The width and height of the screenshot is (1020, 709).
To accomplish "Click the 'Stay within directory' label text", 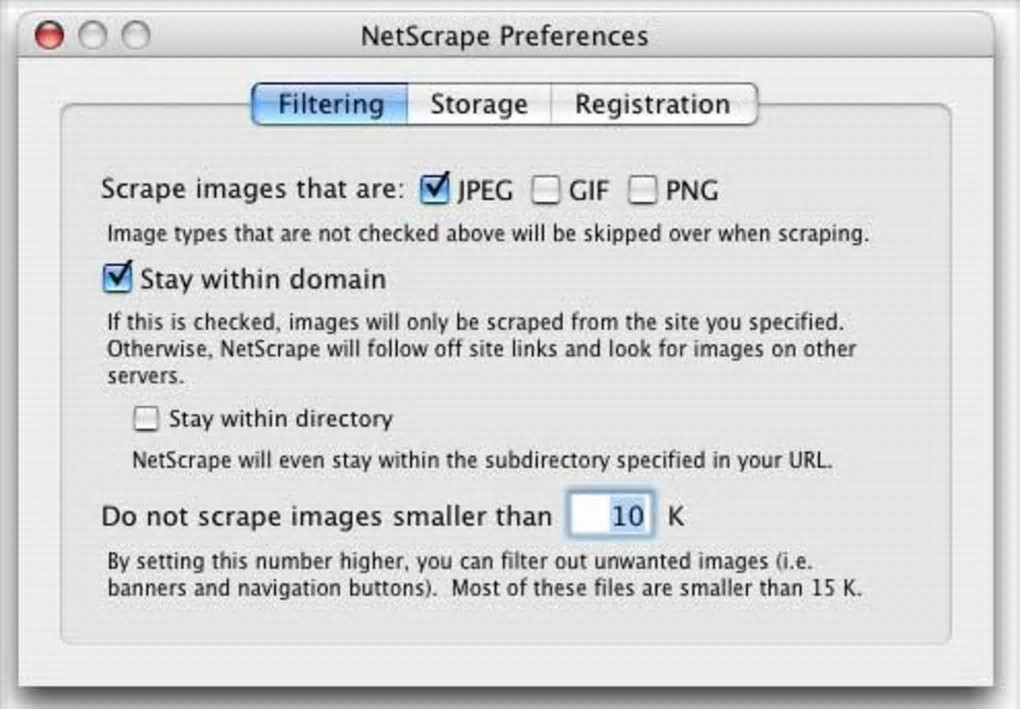I will (x=280, y=419).
